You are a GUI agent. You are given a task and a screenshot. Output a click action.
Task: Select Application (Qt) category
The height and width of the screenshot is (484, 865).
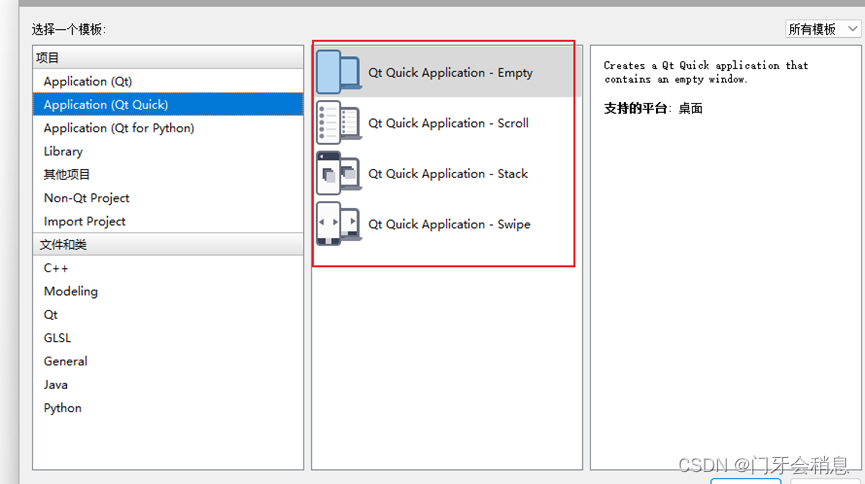point(168,81)
